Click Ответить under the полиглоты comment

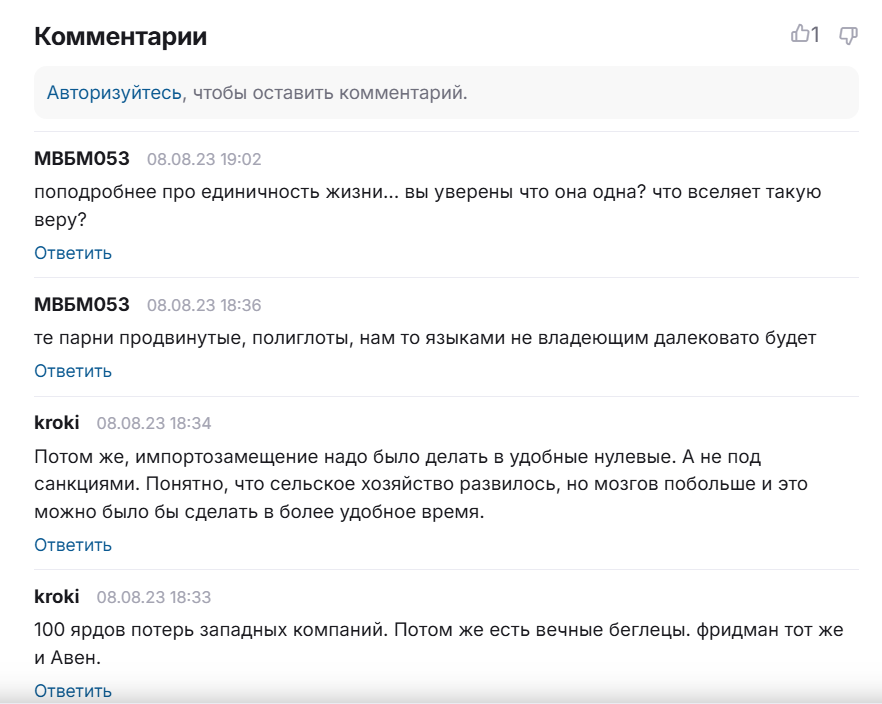(x=73, y=371)
